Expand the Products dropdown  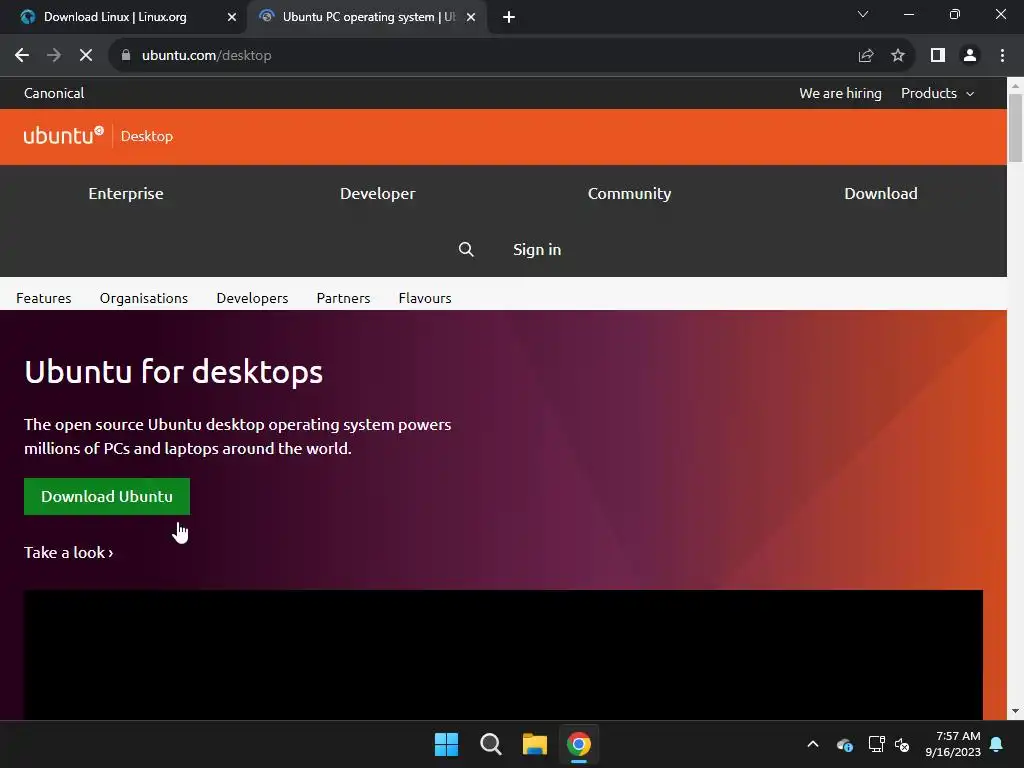click(937, 93)
